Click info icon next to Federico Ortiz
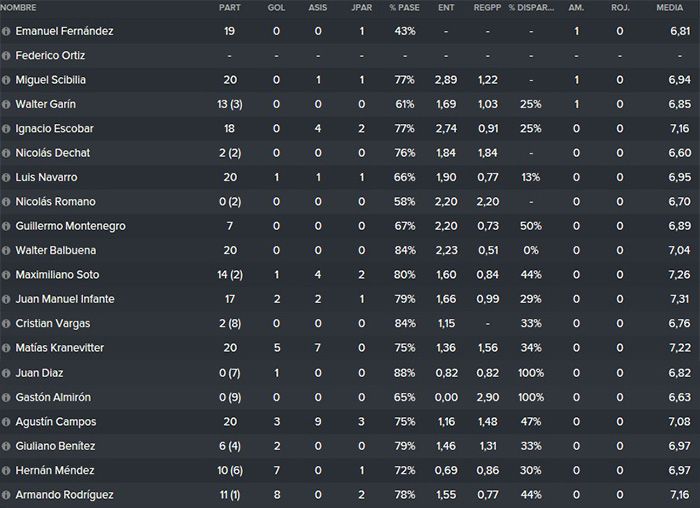The image size is (700, 508). (x=6, y=56)
